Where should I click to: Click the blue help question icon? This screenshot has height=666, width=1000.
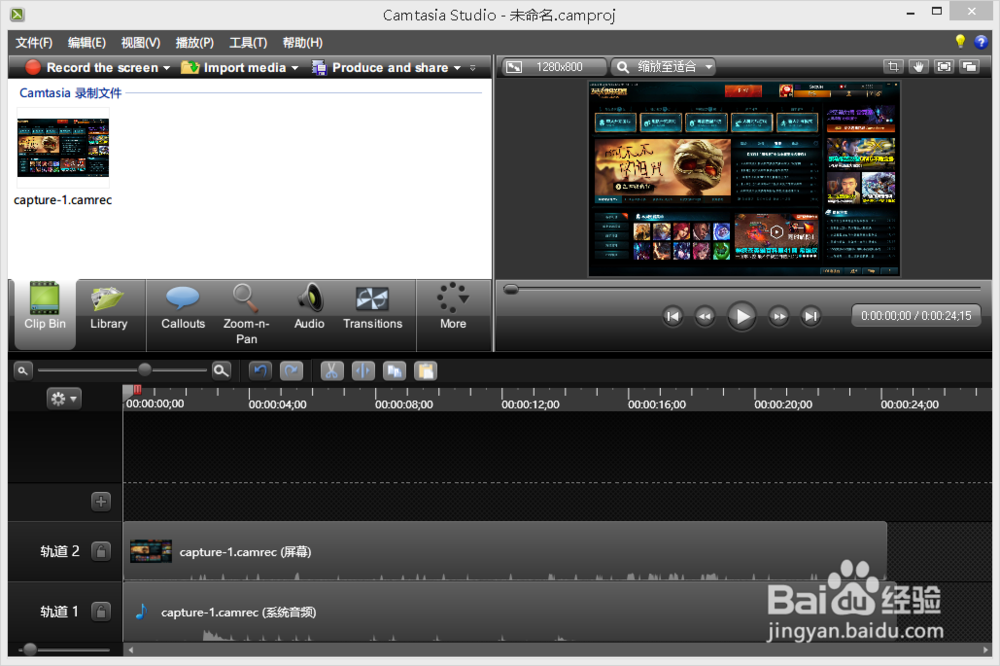coord(981,43)
